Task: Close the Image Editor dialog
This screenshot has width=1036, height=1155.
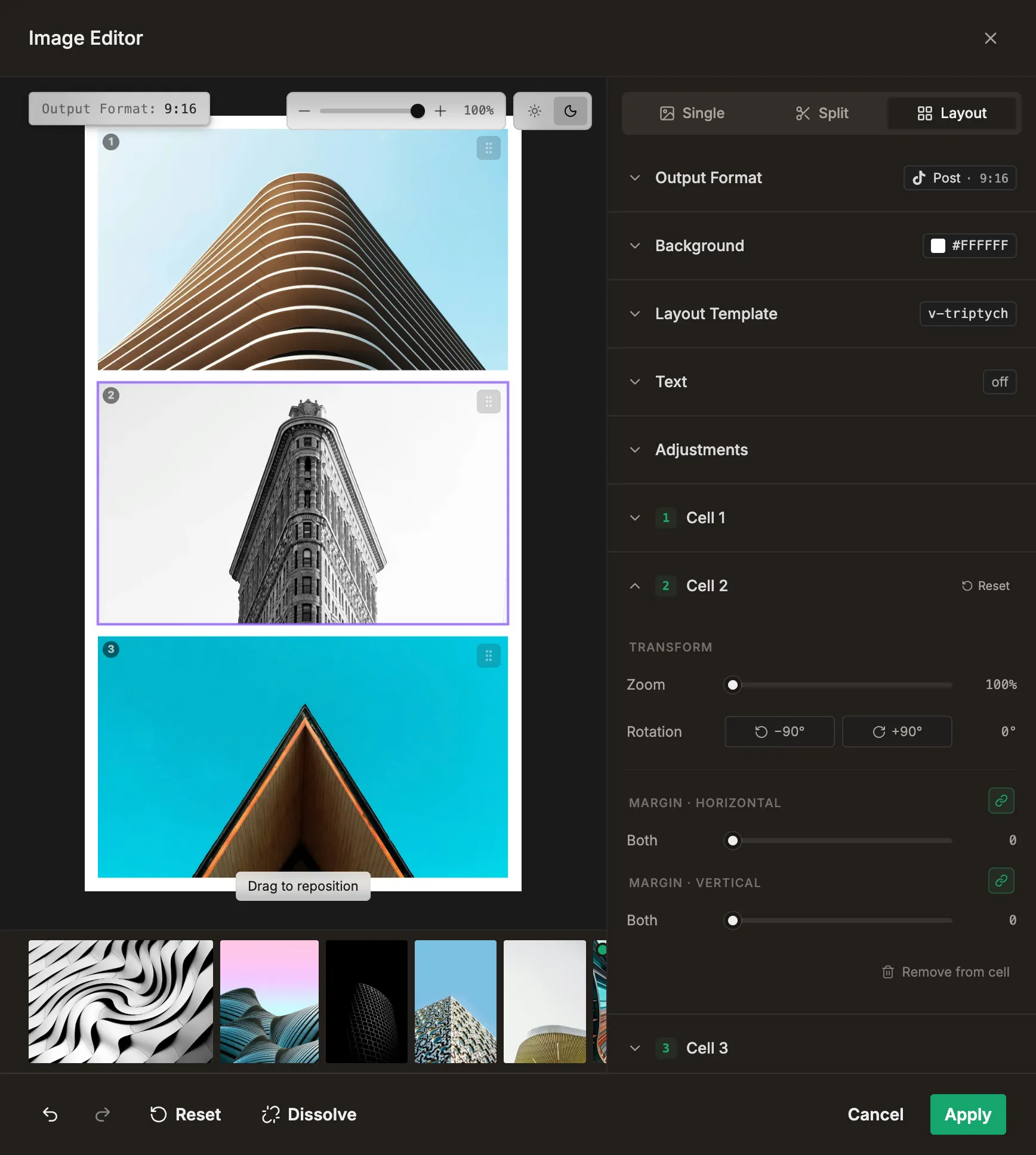Action: 991,38
